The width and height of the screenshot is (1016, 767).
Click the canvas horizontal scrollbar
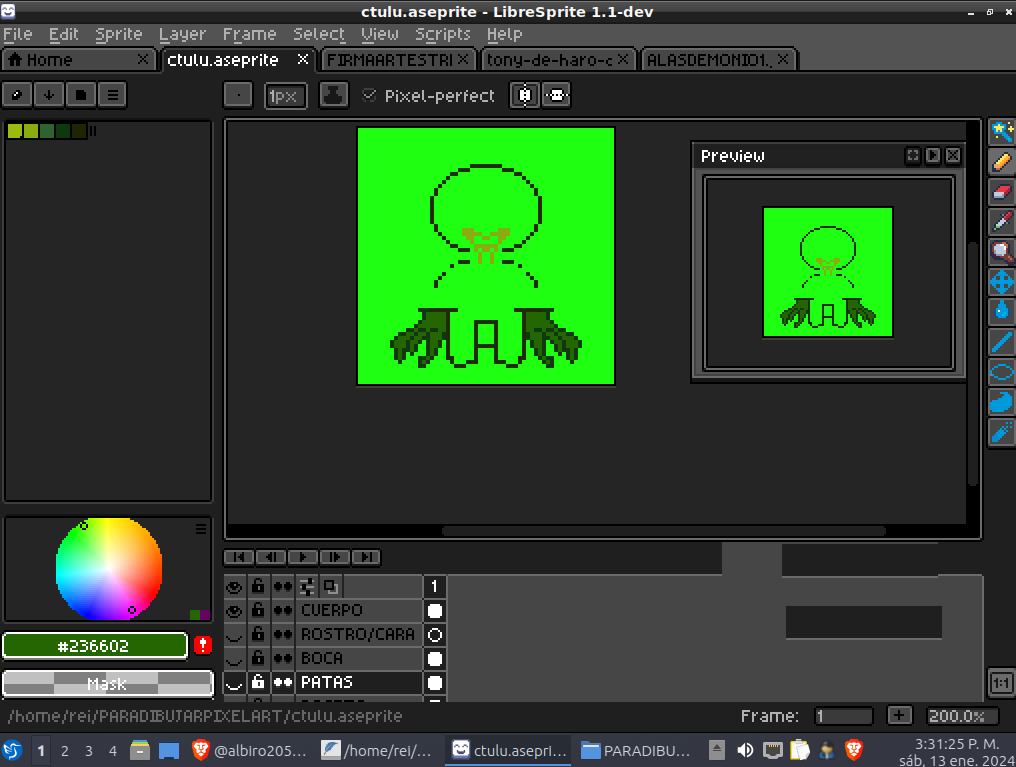pyautogui.click(x=664, y=531)
